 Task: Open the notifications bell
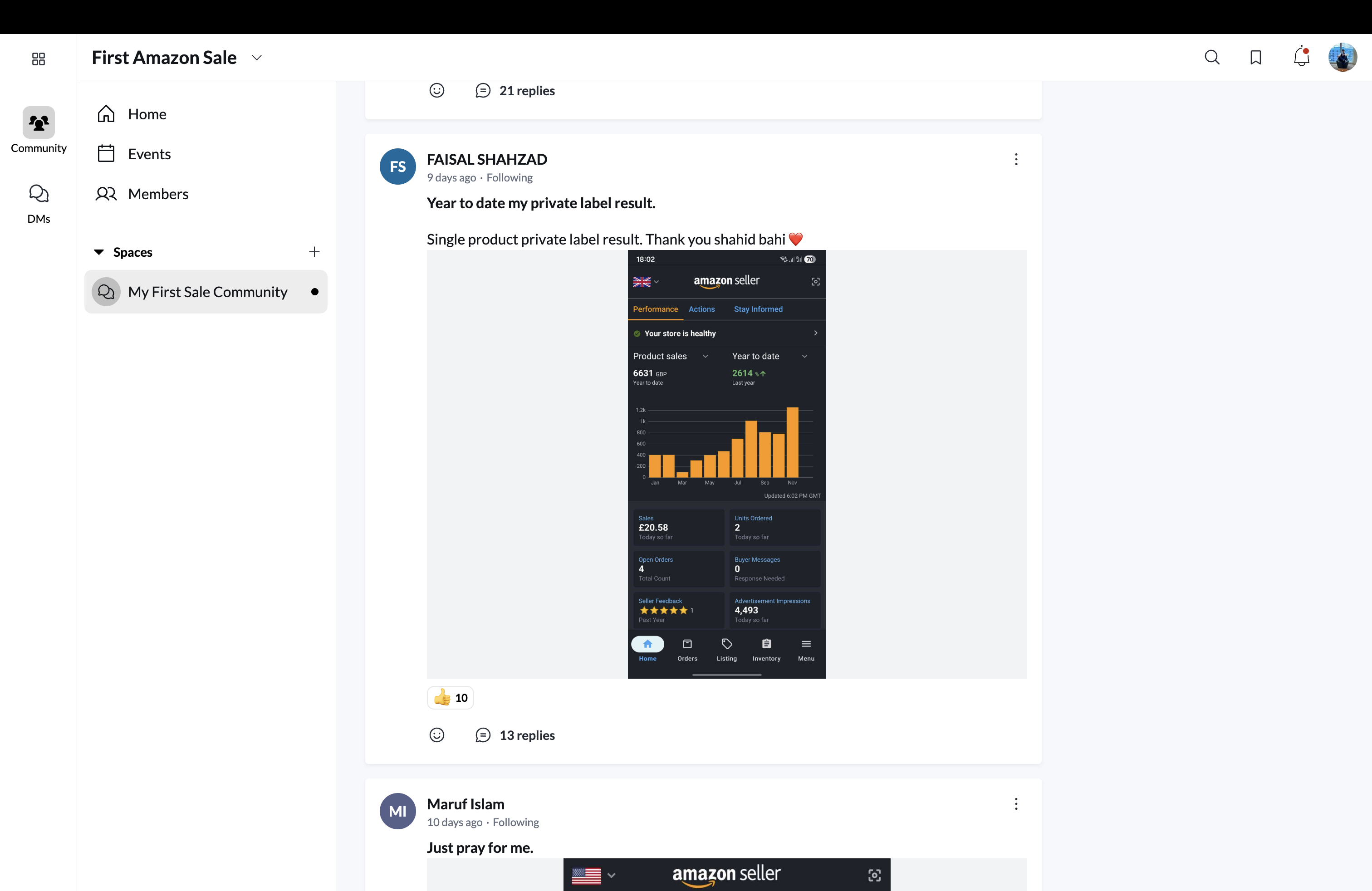coord(1301,57)
